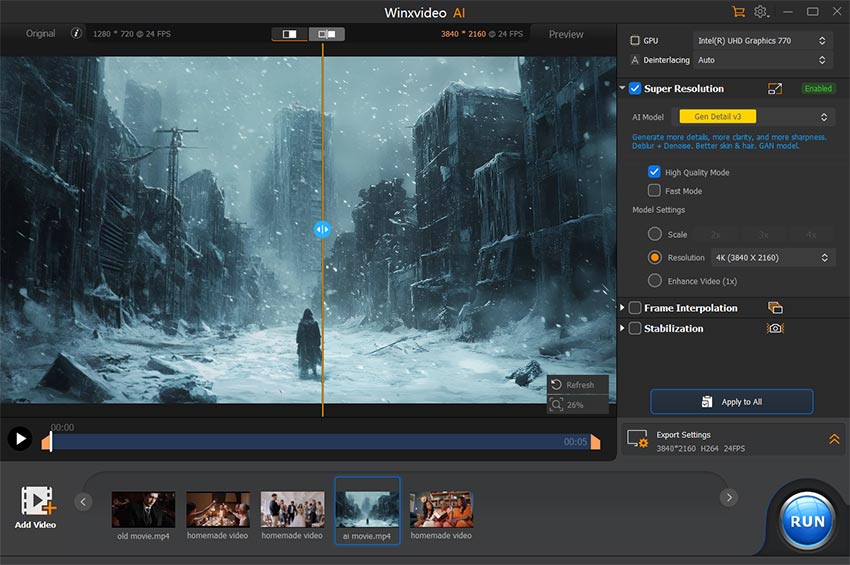Click the Refresh preview button
Screen dimensions: 850x565
click(577, 385)
